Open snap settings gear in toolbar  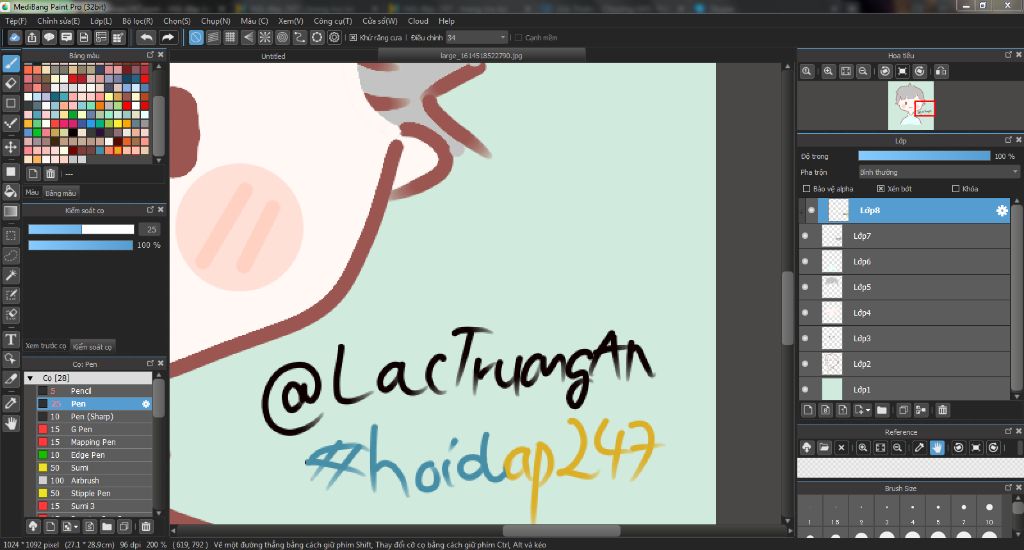(334, 38)
